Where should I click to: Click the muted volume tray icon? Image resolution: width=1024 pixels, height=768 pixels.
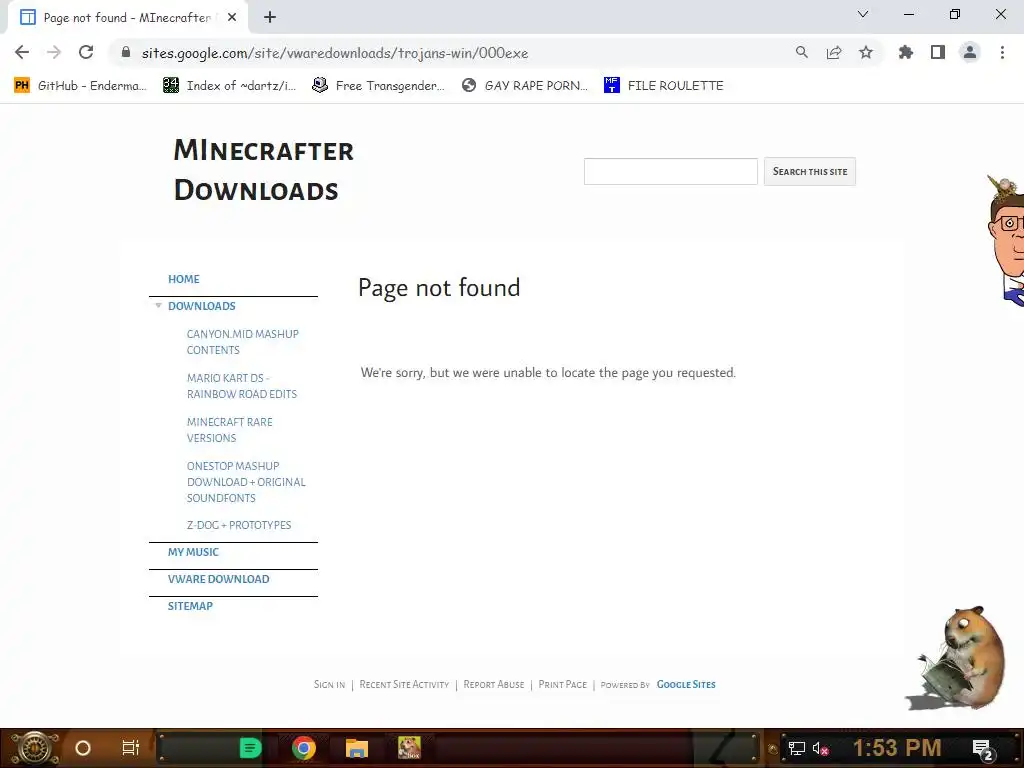point(820,748)
